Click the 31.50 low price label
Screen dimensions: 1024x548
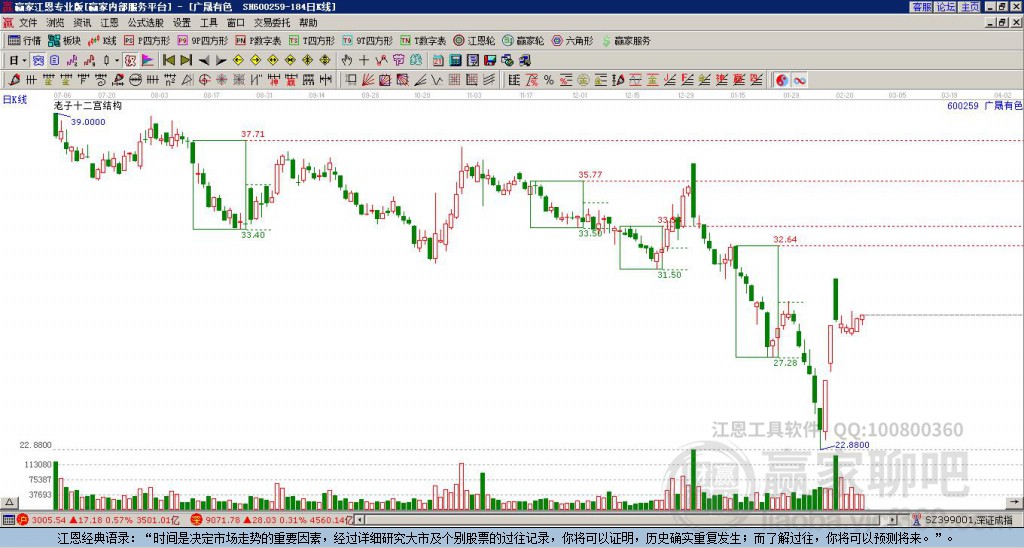[669, 274]
